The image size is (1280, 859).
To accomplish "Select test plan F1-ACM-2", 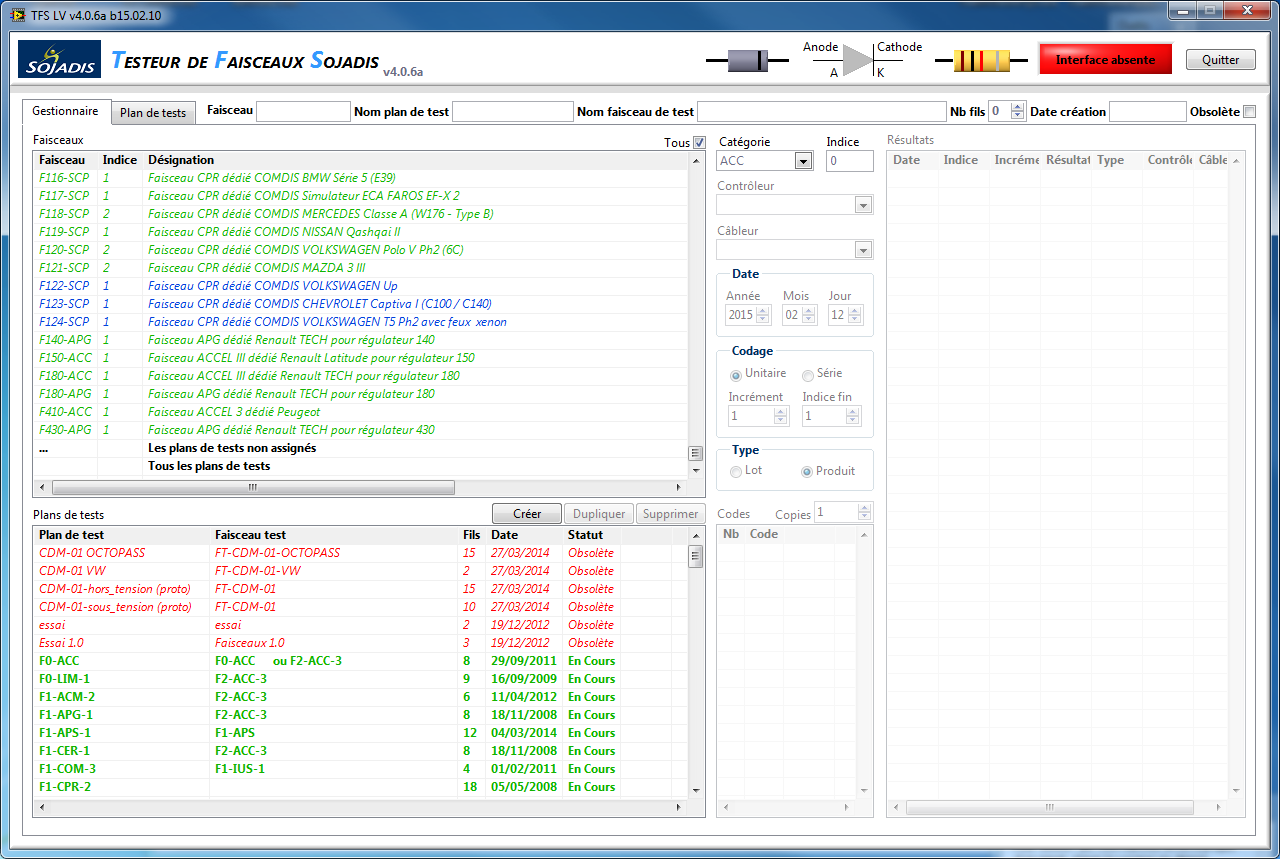I will (361, 697).
